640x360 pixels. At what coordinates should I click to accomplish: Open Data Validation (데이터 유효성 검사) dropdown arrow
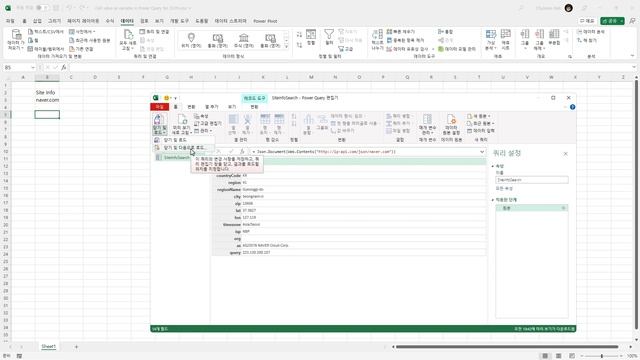[433, 49]
